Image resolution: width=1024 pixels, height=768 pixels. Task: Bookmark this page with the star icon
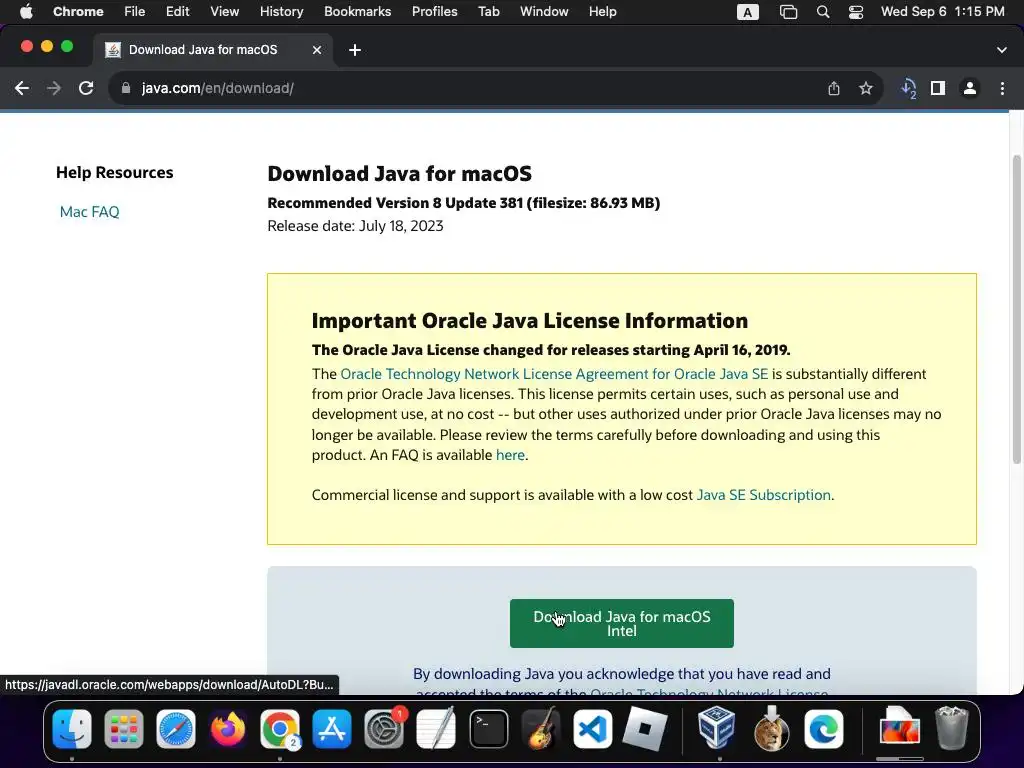(866, 88)
